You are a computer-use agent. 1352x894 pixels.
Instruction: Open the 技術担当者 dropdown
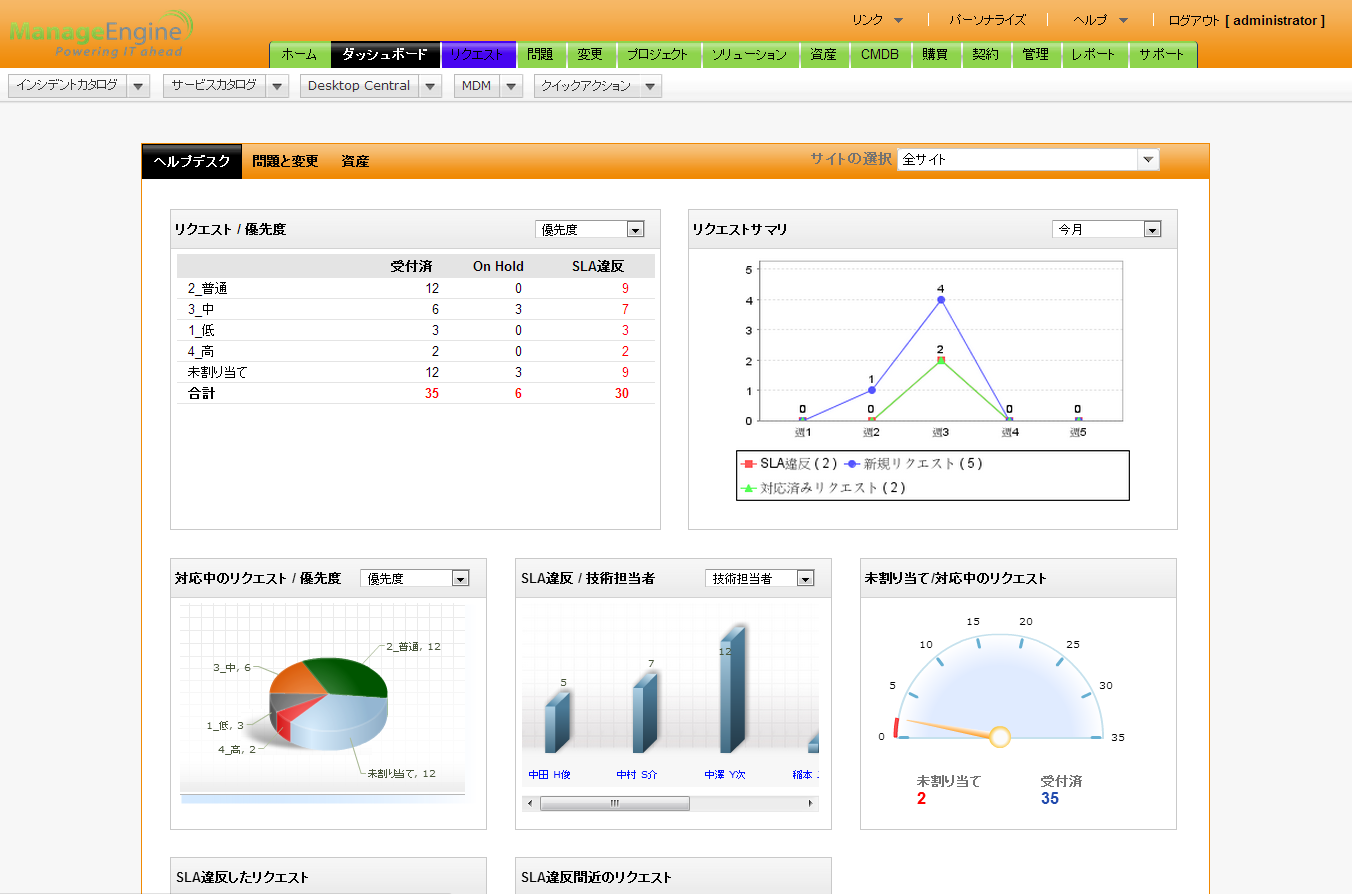click(760, 578)
